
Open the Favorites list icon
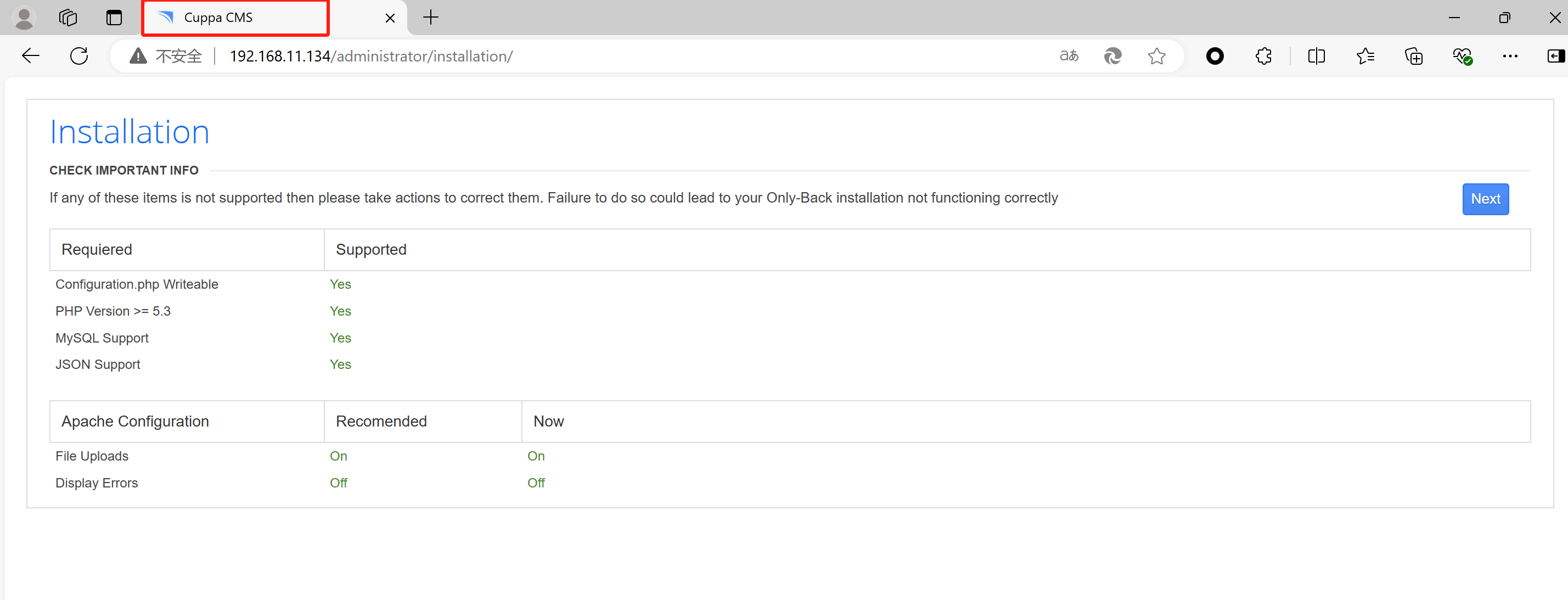click(1365, 56)
